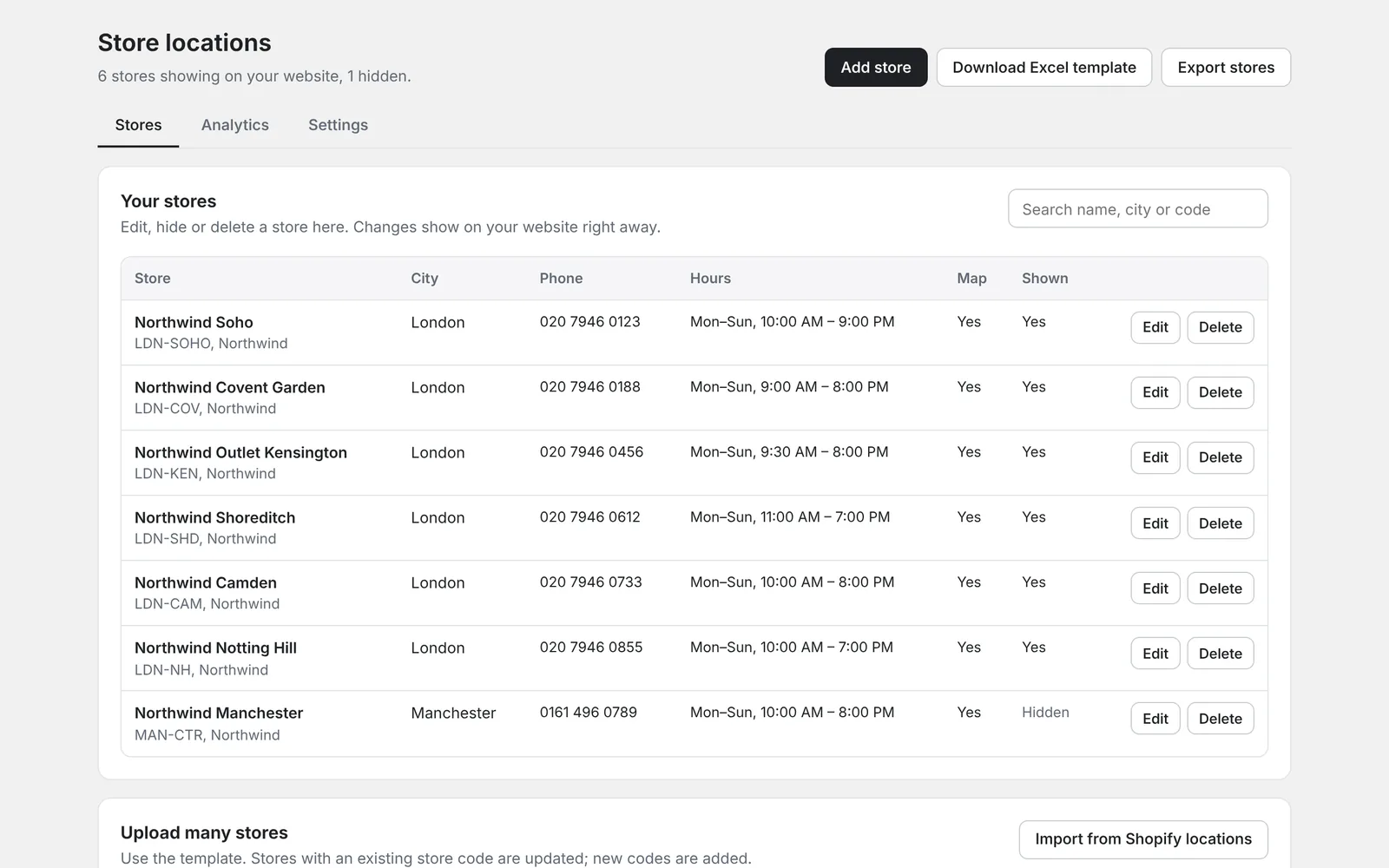The height and width of the screenshot is (868, 1389).
Task: Click the Hidden status for Manchester
Action: [1045, 712]
